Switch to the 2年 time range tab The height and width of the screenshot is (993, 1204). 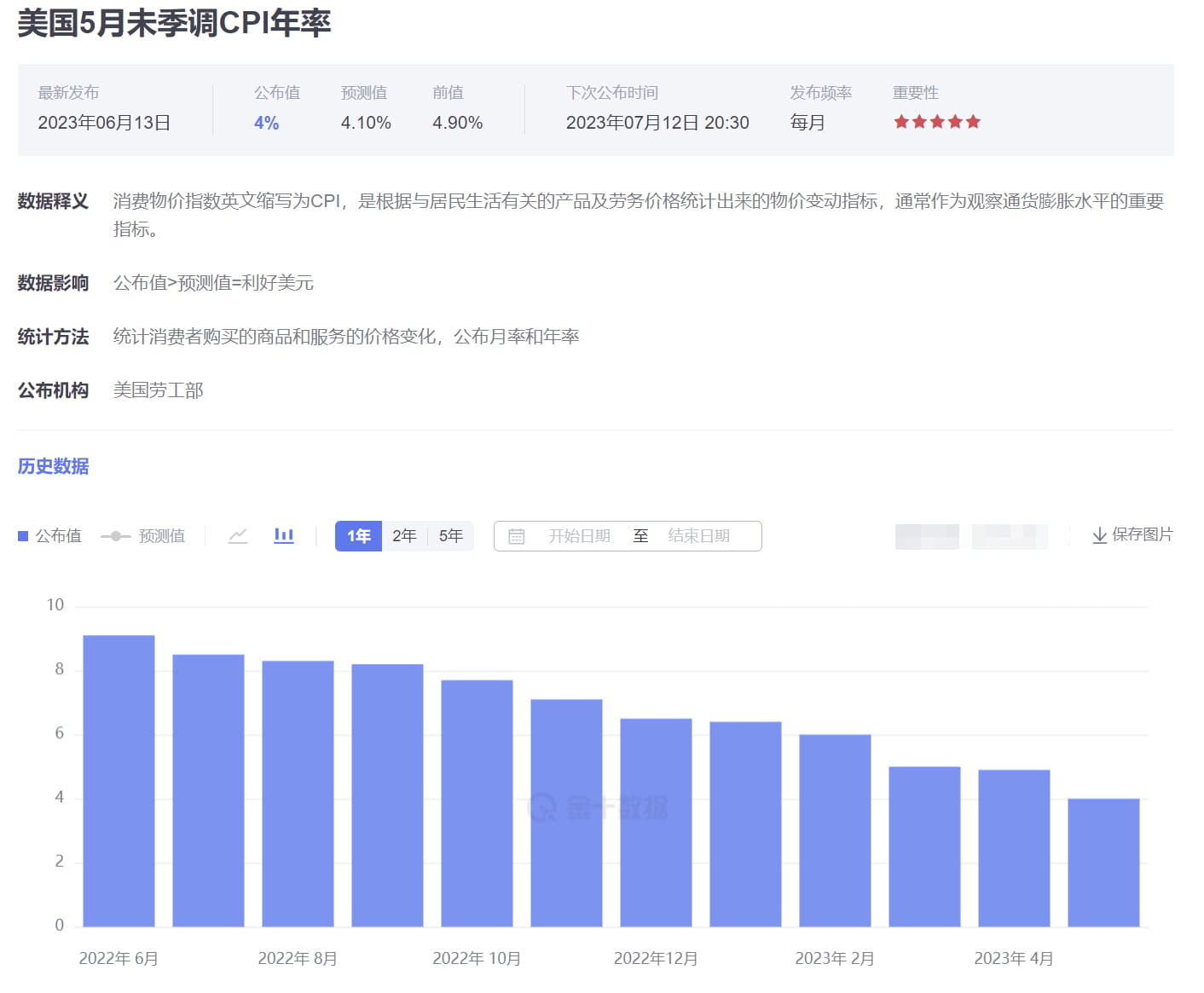(404, 535)
